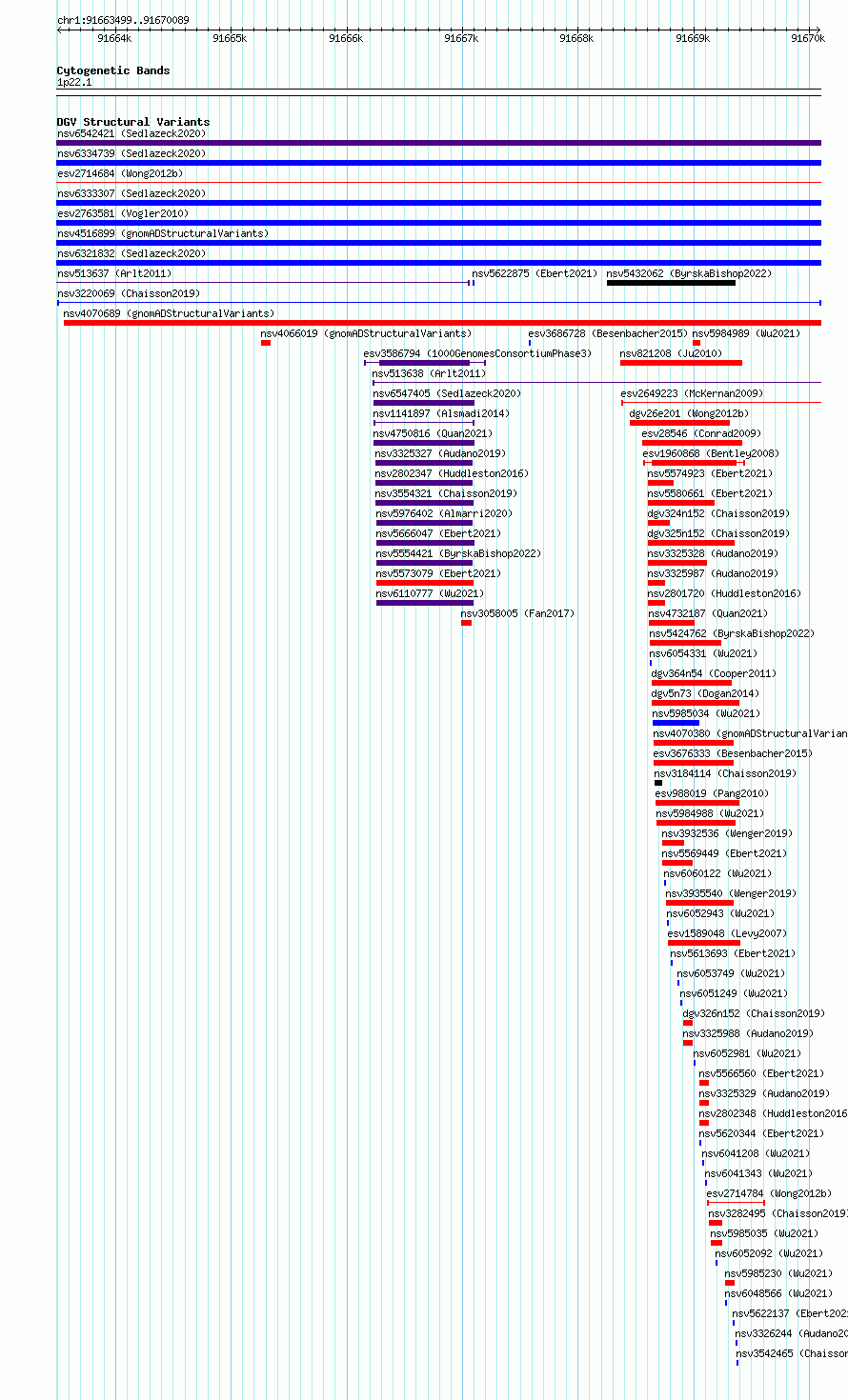Click nsv5984989 (Wu2021) label
Image resolution: width=848 pixels, height=1400 pixels.
(x=746, y=334)
